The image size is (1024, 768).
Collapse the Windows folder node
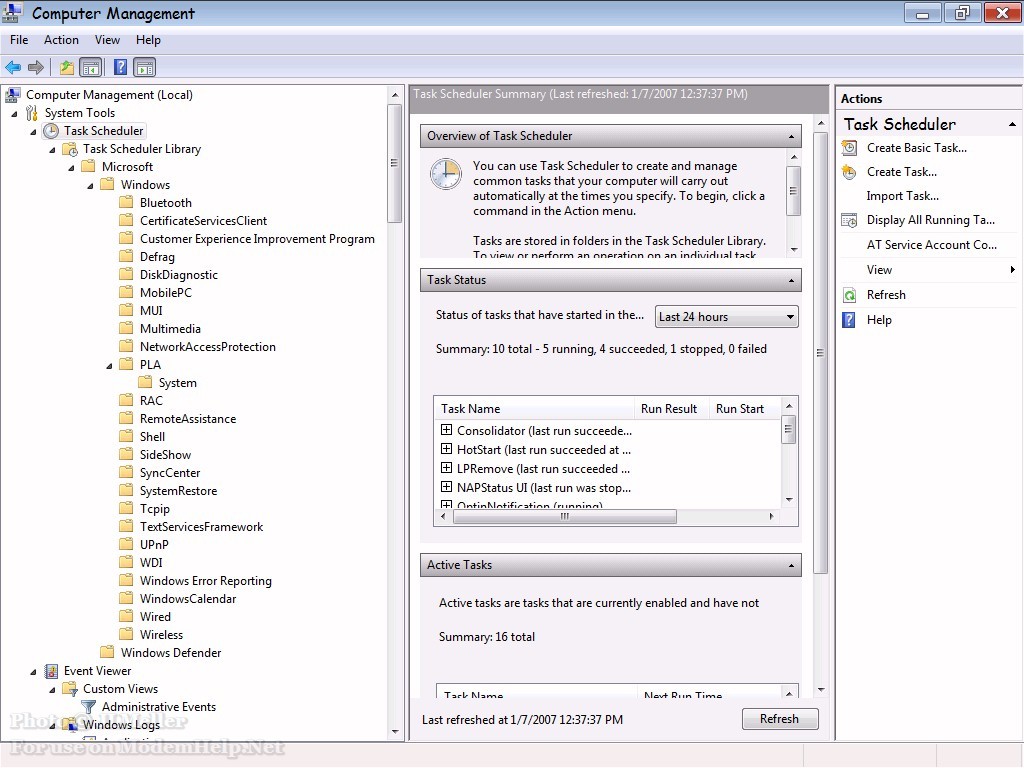[x=90, y=186]
